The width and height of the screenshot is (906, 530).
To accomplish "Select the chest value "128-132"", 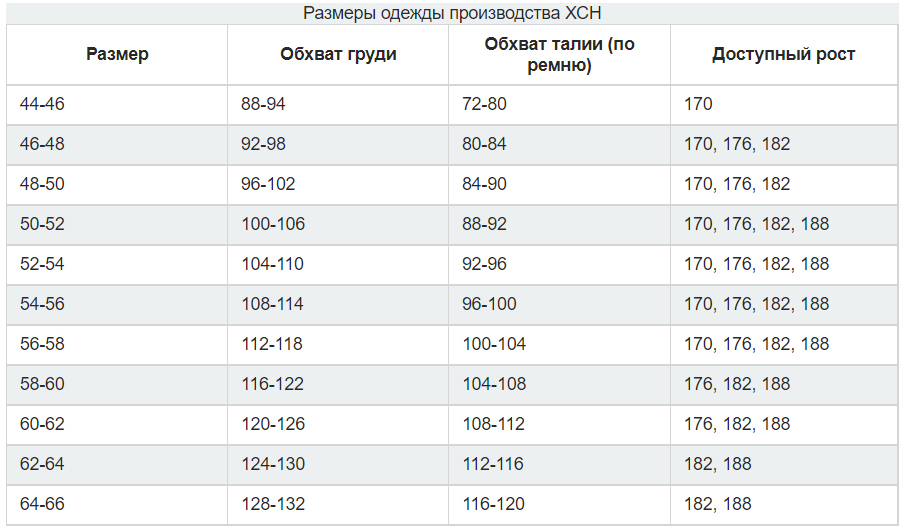I will click(272, 504).
